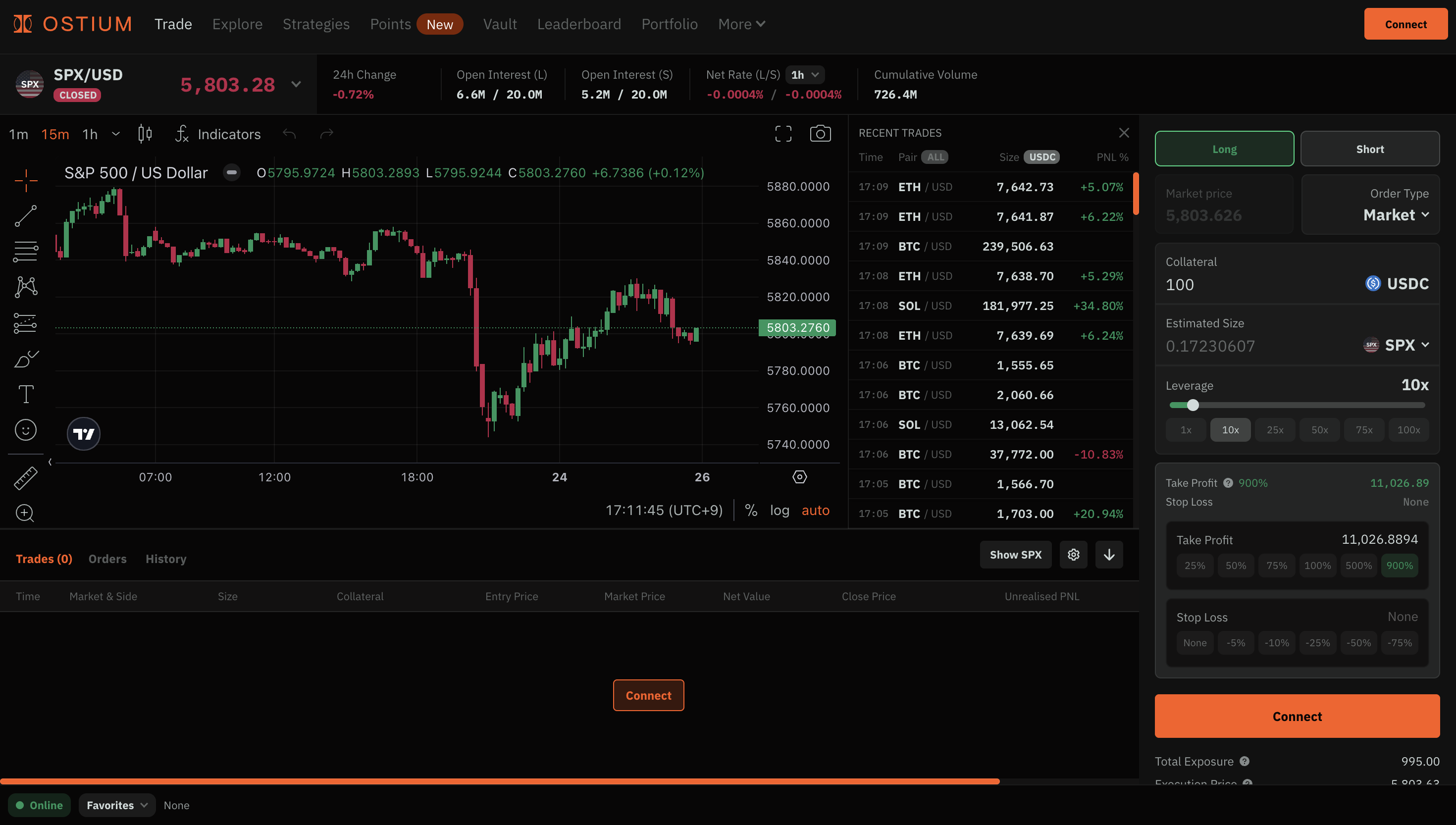1456x825 pixels.
Task: Select the crosshair cursor tool
Action: click(25, 180)
